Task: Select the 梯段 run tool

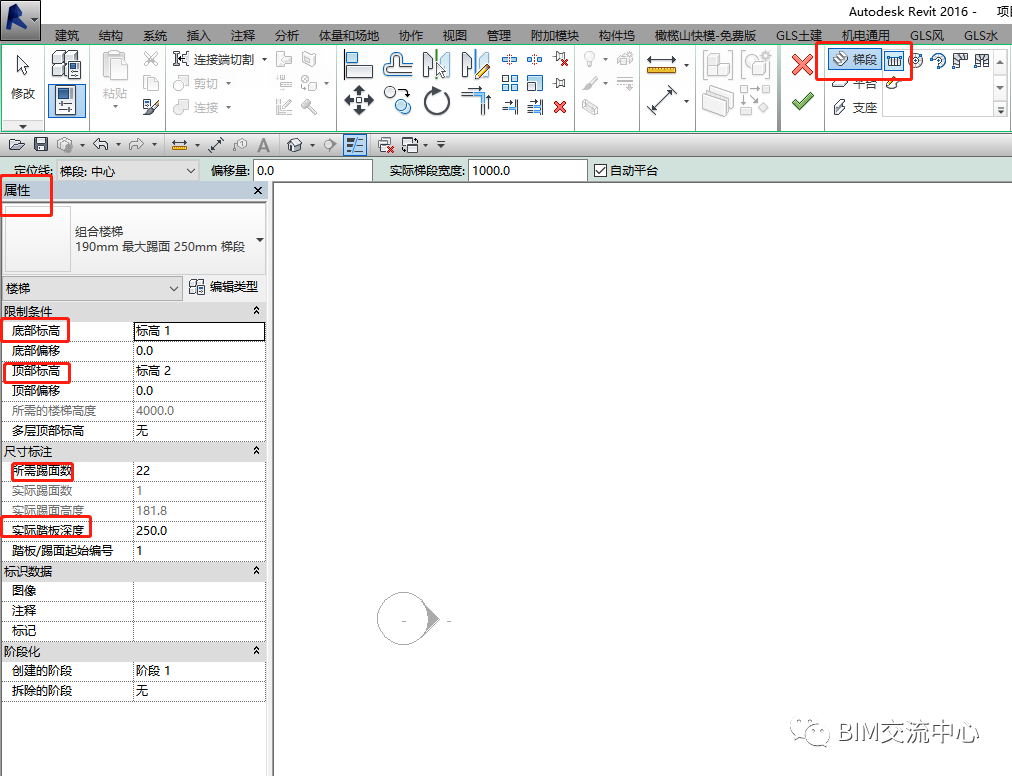Action: coord(855,60)
